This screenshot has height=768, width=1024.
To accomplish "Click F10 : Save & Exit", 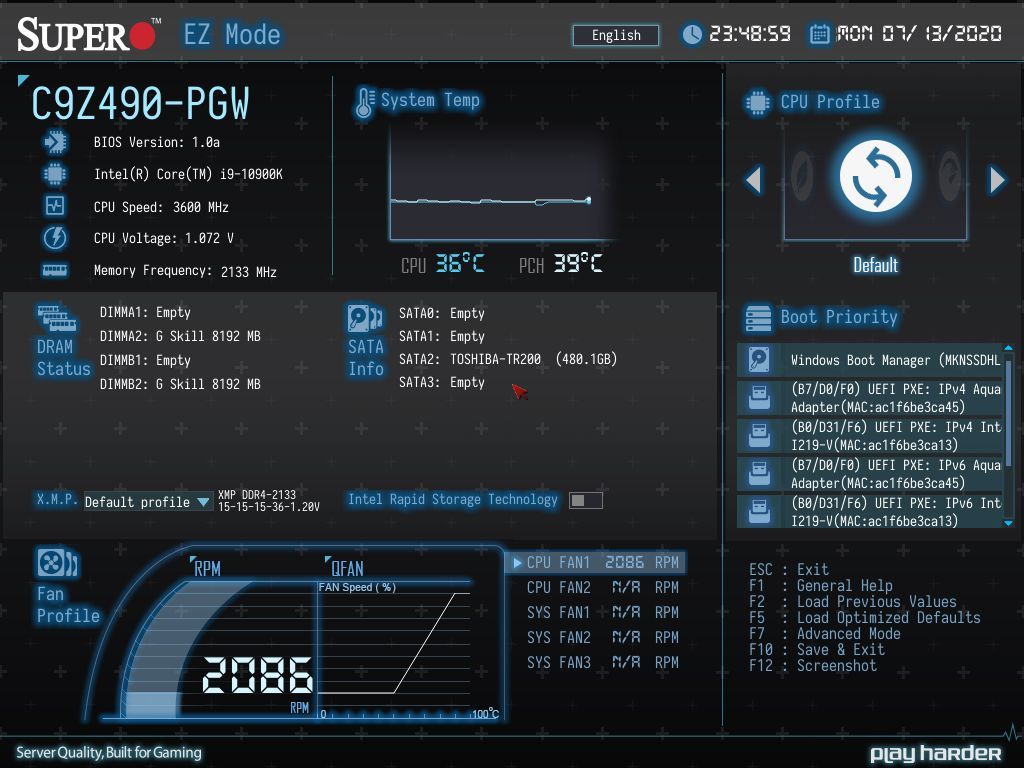I will point(817,650).
